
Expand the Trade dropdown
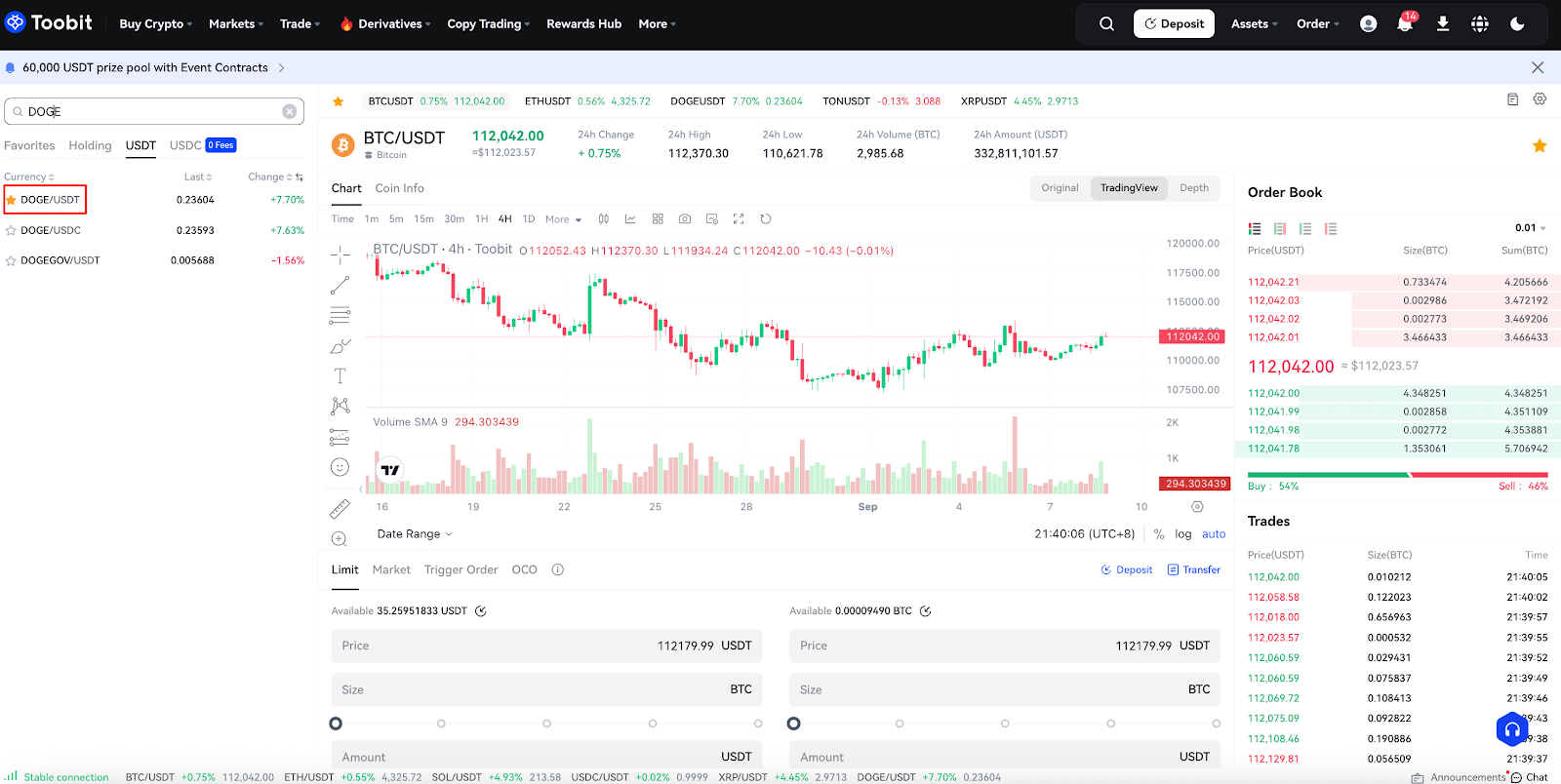click(300, 23)
